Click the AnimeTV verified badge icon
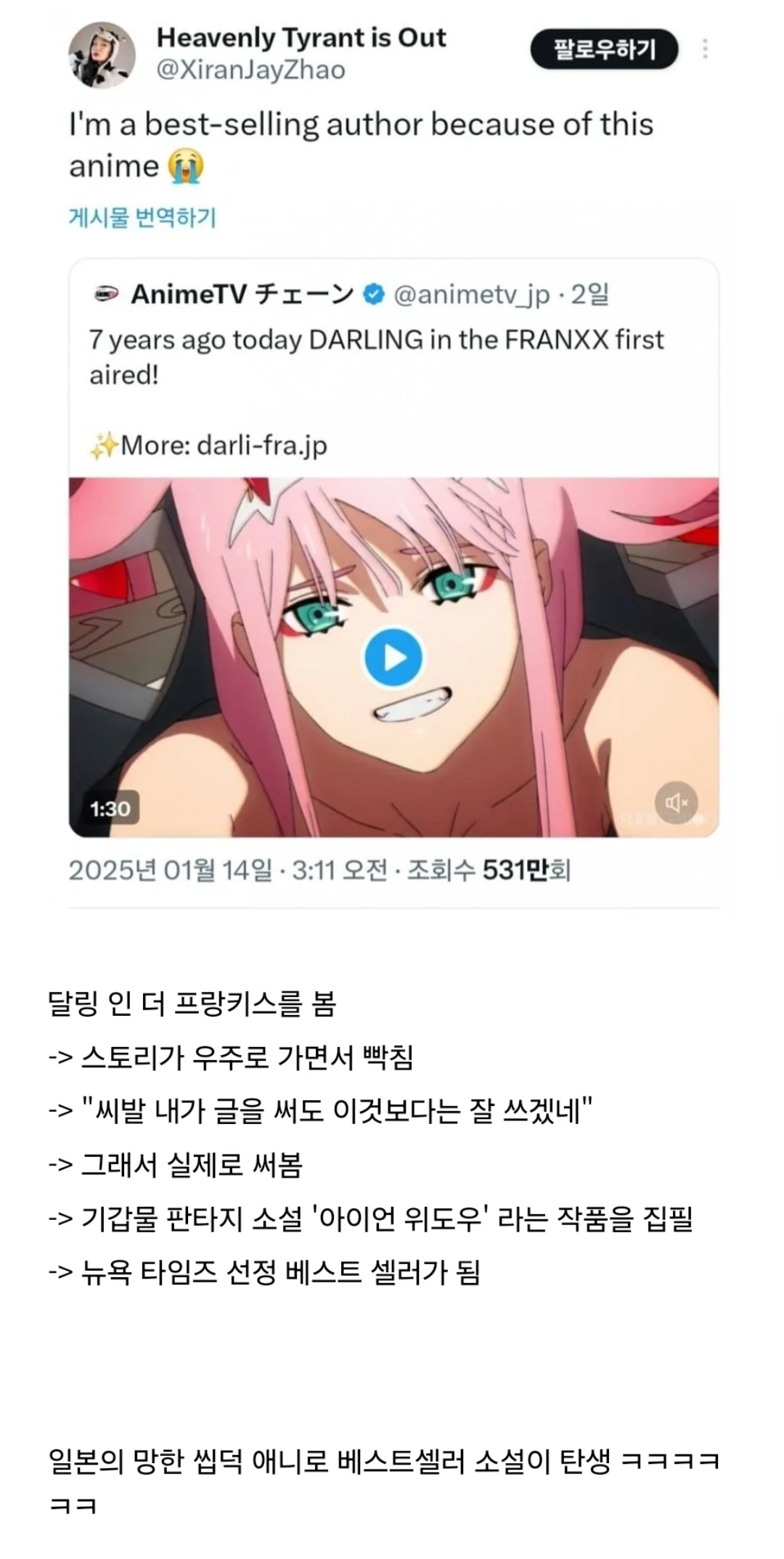 coord(373,295)
